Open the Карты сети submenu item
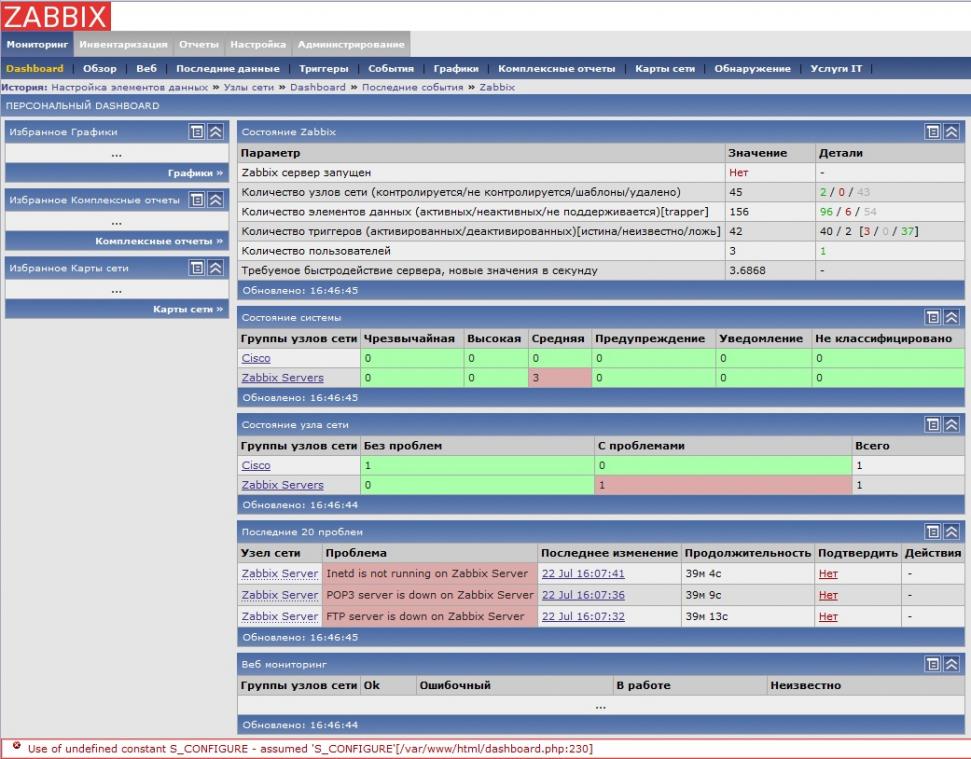 coord(665,69)
